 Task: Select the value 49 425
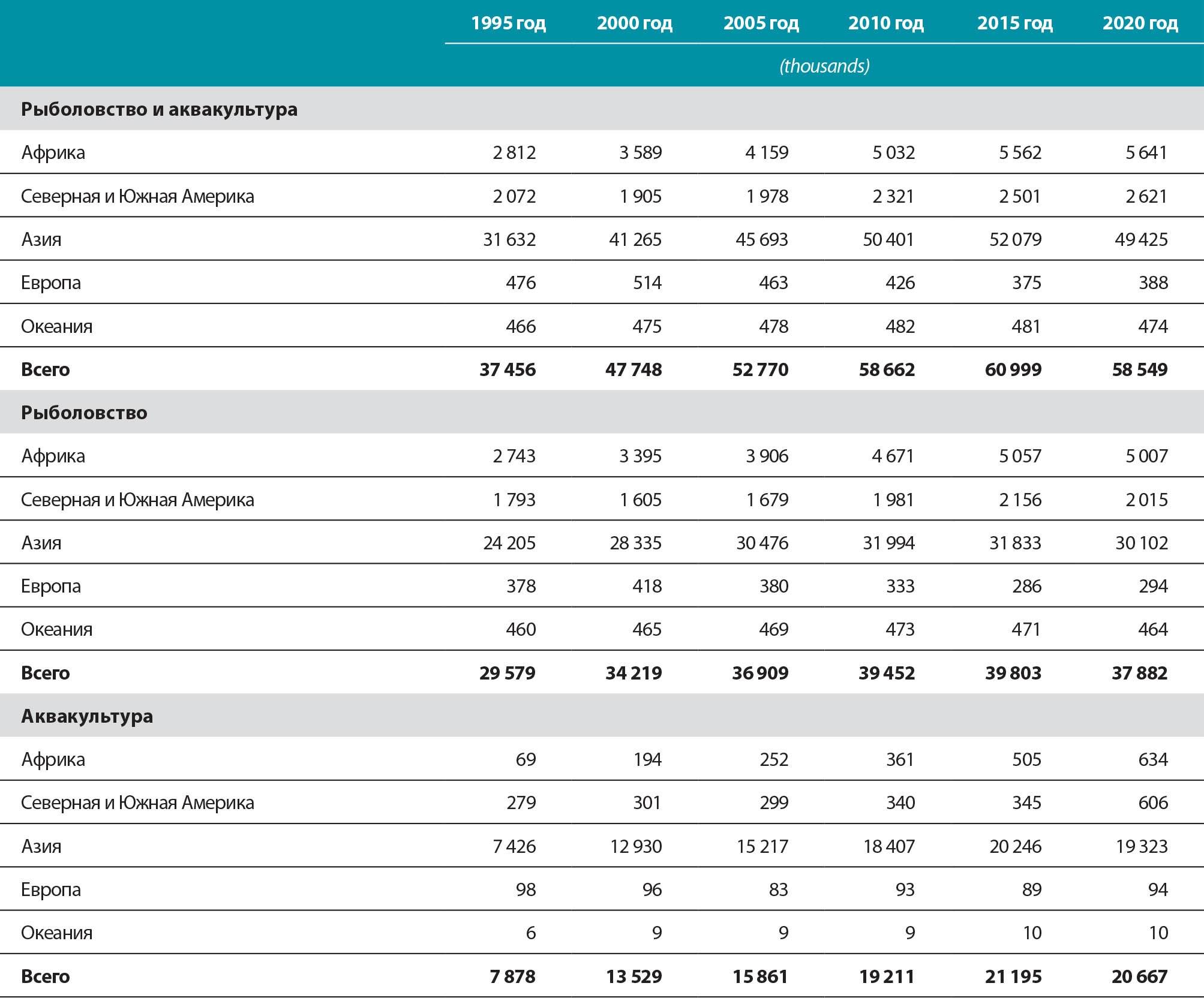[x=1142, y=239]
